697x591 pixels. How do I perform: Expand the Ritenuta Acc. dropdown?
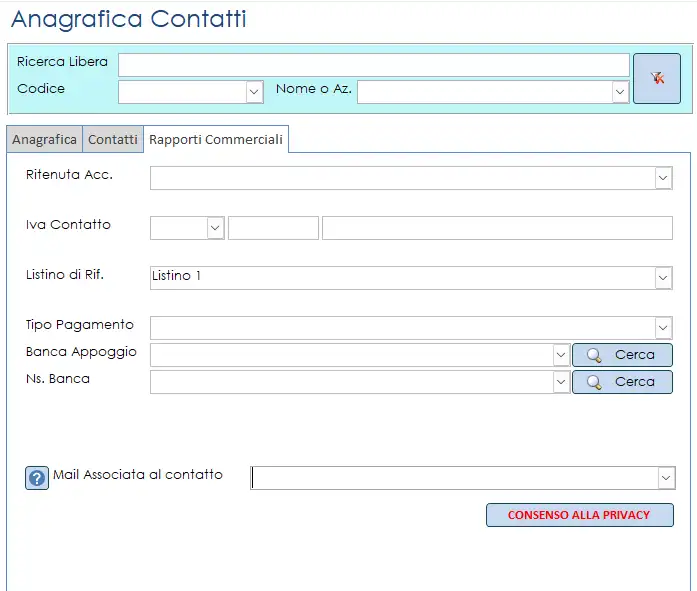point(663,178)
